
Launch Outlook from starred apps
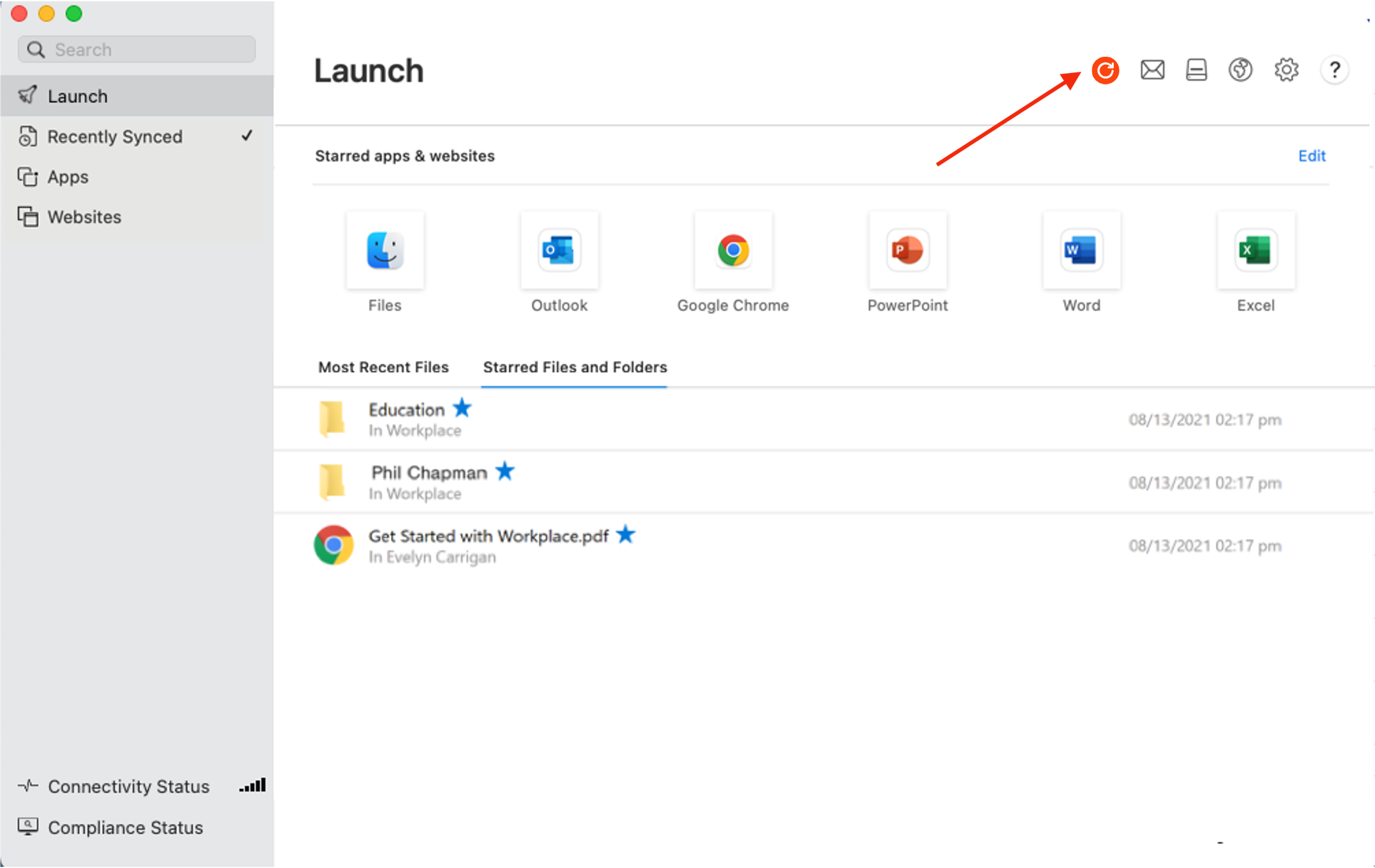(x=558, y=250)
